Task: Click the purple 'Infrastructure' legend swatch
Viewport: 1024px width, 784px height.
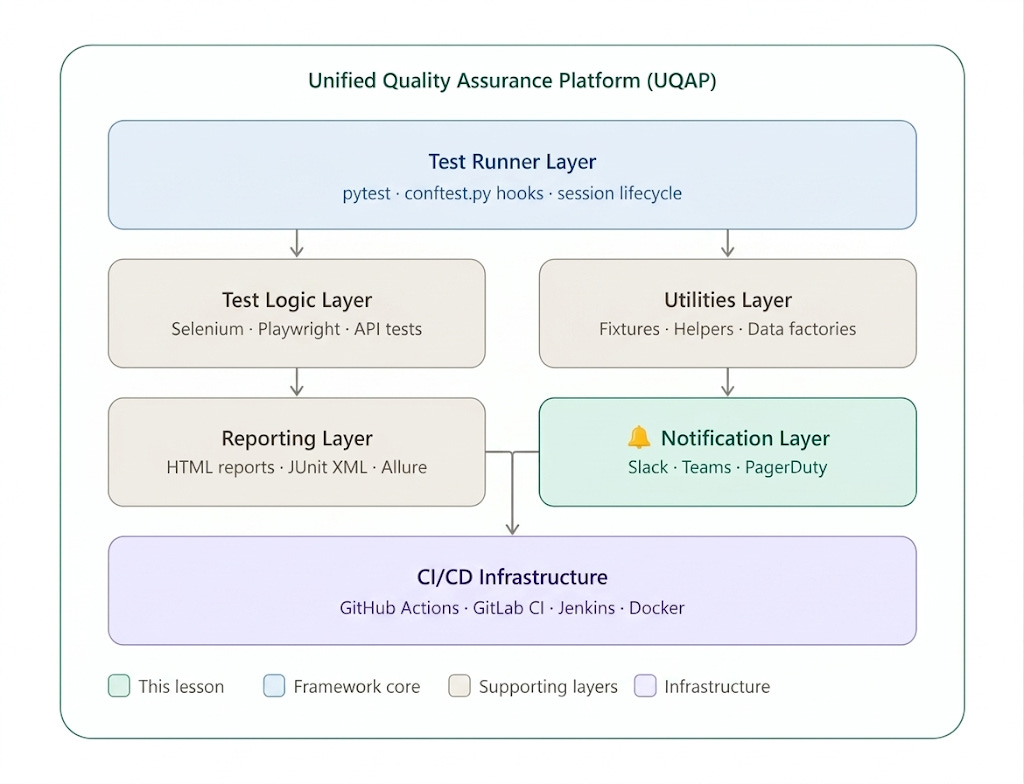Action: pos(645,686)
